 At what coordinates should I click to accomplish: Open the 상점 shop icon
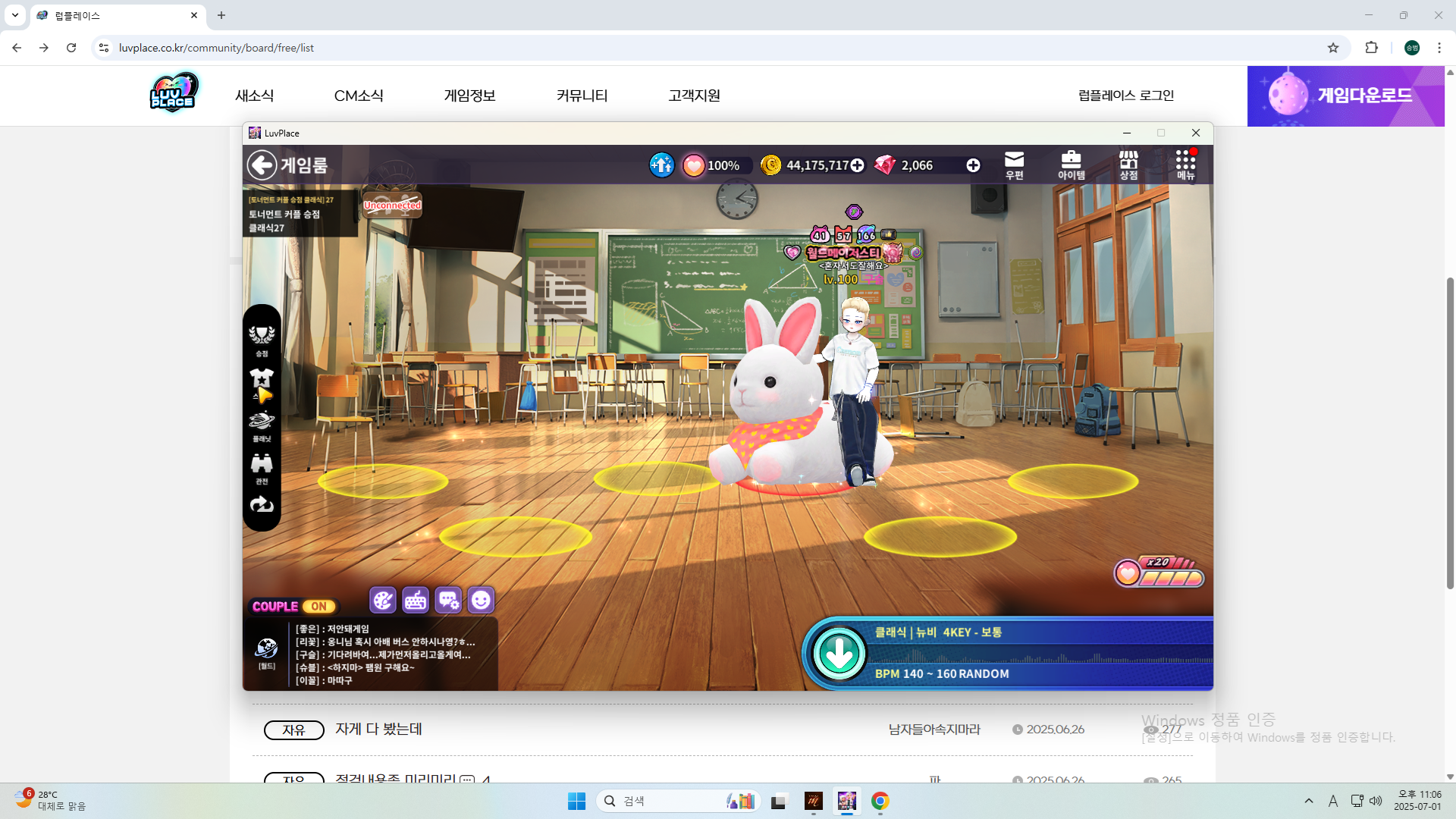coord(1128,165)
